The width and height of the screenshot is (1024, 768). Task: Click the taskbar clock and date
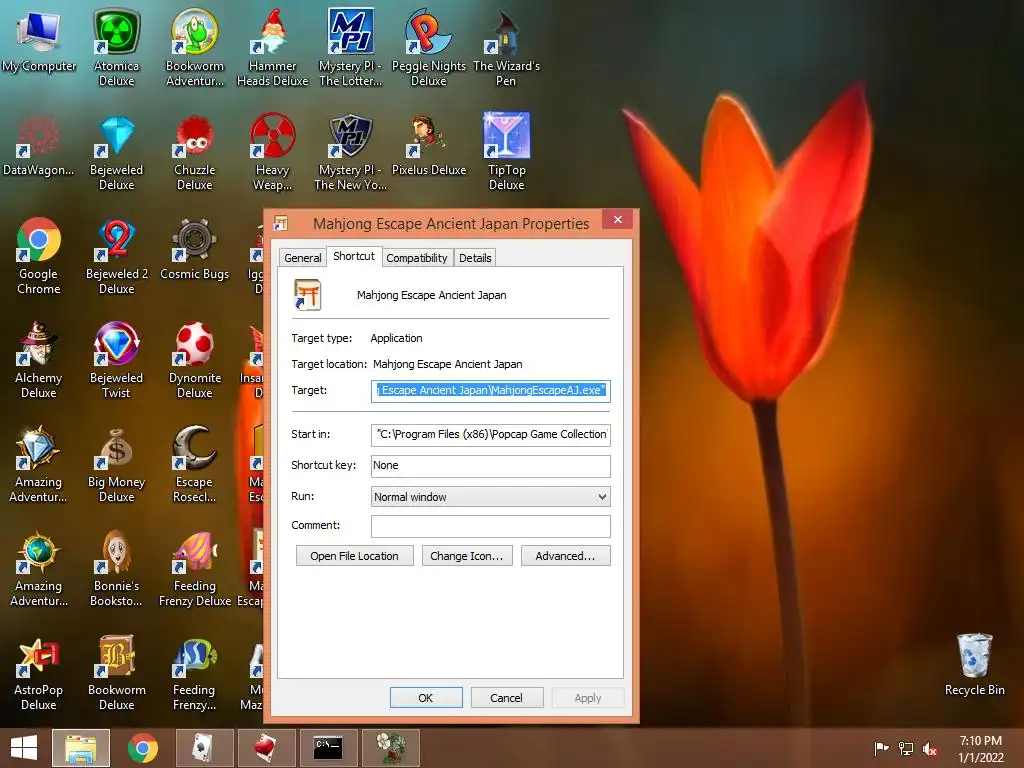coord(980,749)
